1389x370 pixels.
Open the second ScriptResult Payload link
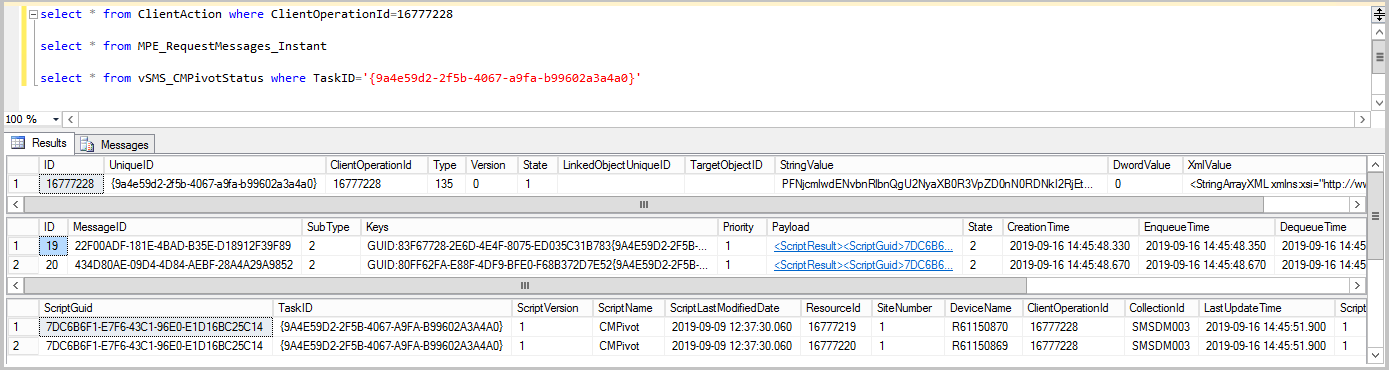[x=862, y=264]
